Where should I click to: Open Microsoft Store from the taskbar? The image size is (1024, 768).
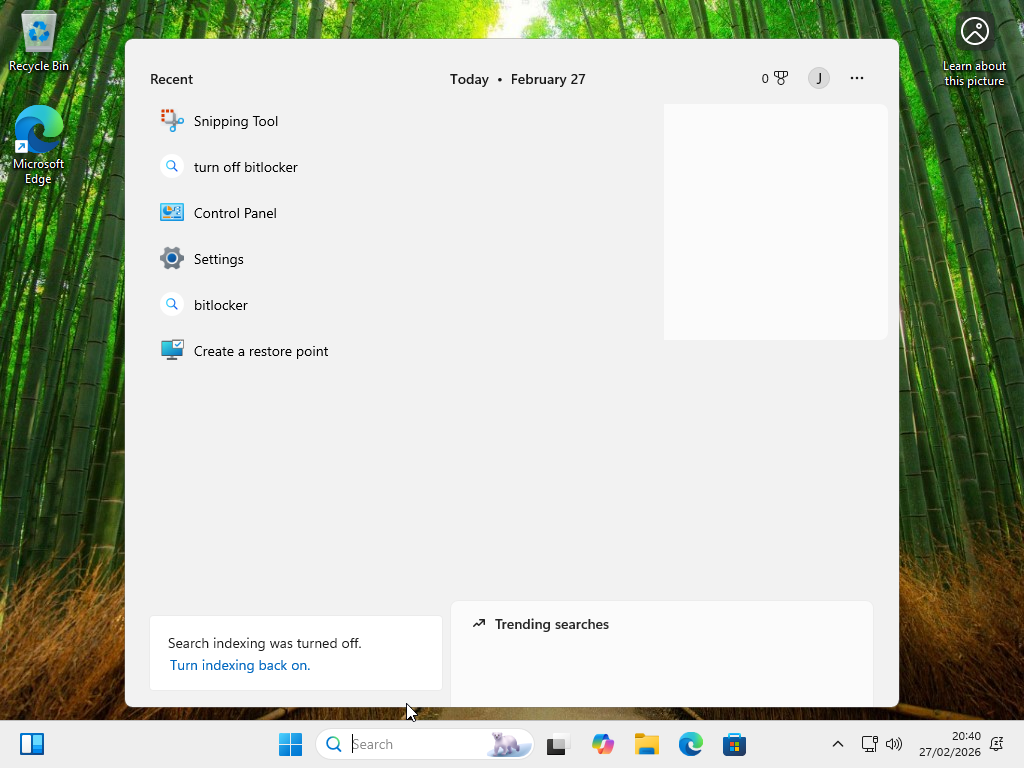[x=735, y=744]
